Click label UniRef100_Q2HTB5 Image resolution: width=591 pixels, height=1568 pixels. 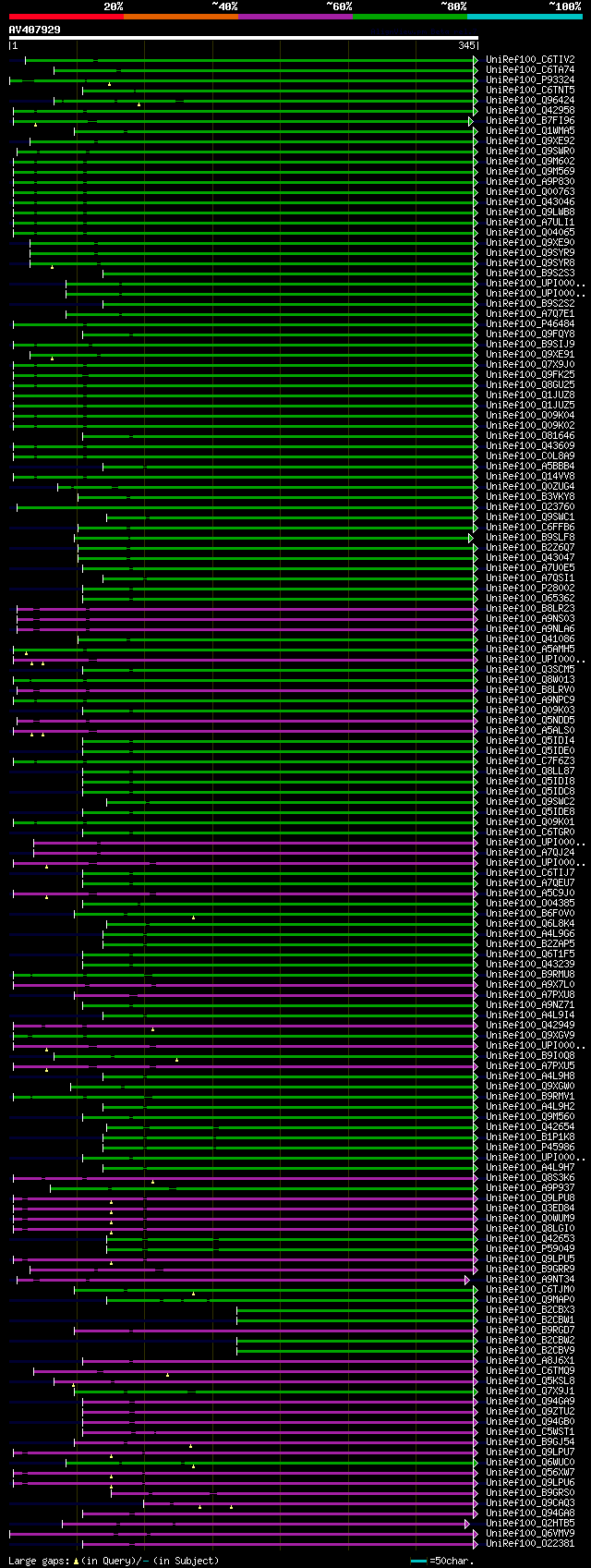(x=530, y=1523)
